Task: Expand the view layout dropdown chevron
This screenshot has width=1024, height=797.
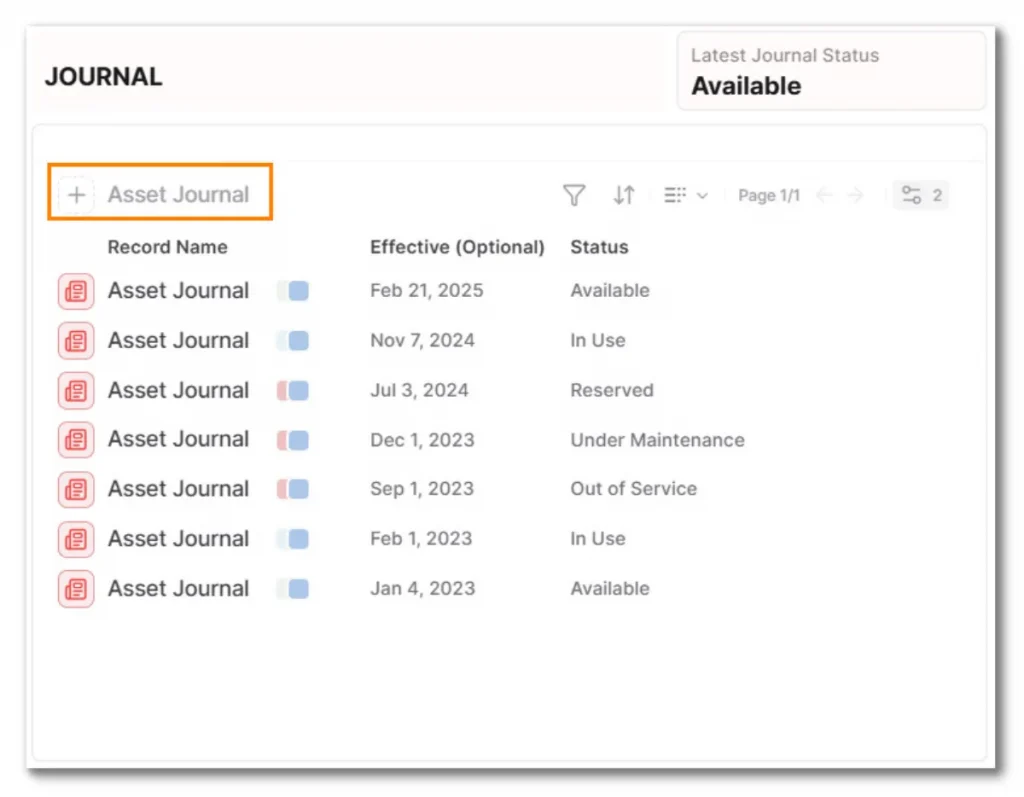Action: pos(701,195)
